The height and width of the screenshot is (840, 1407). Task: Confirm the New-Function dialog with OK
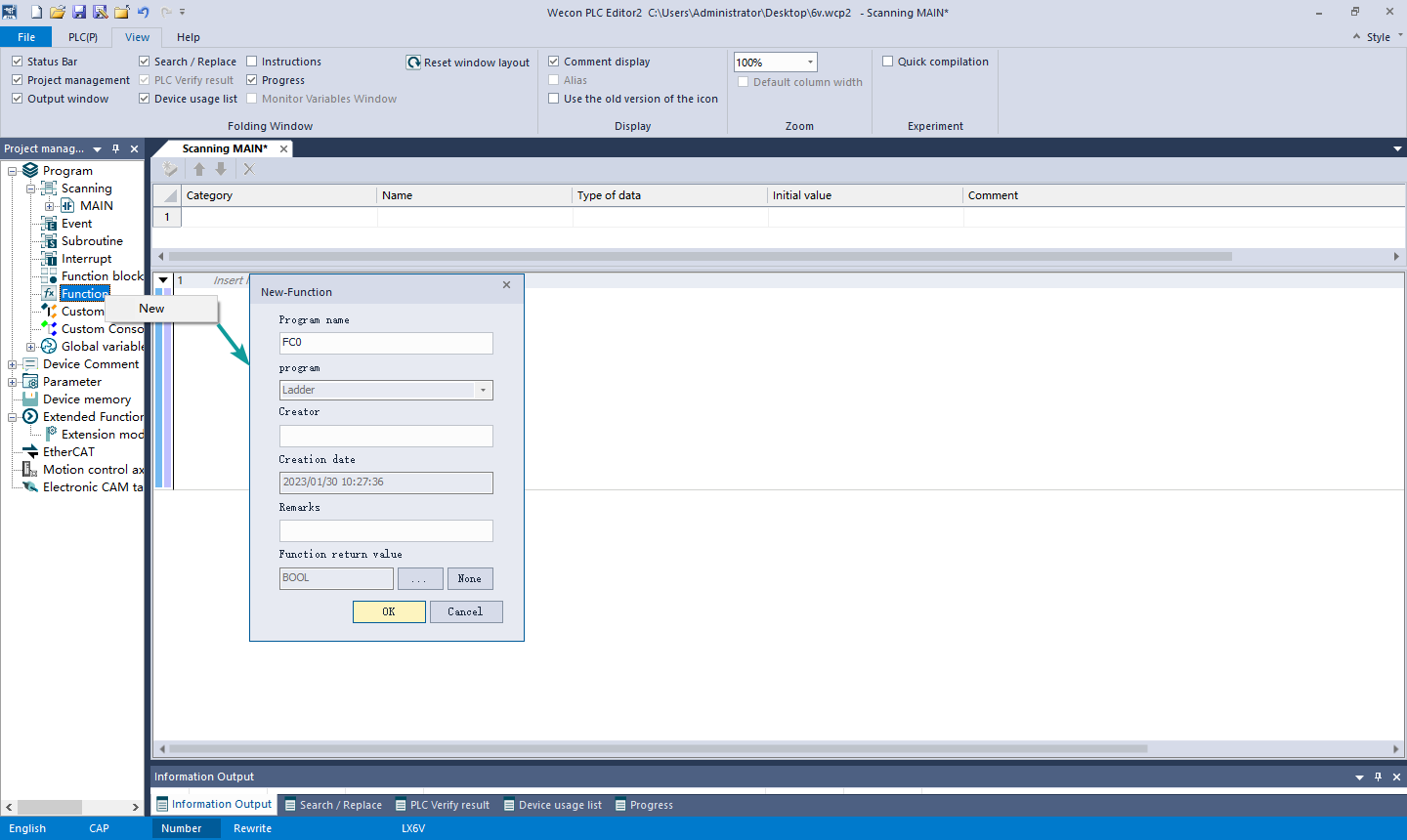point(389,611)
